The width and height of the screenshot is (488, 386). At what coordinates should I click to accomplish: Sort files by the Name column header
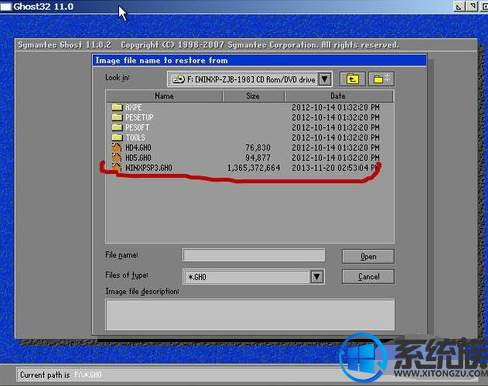164,96
